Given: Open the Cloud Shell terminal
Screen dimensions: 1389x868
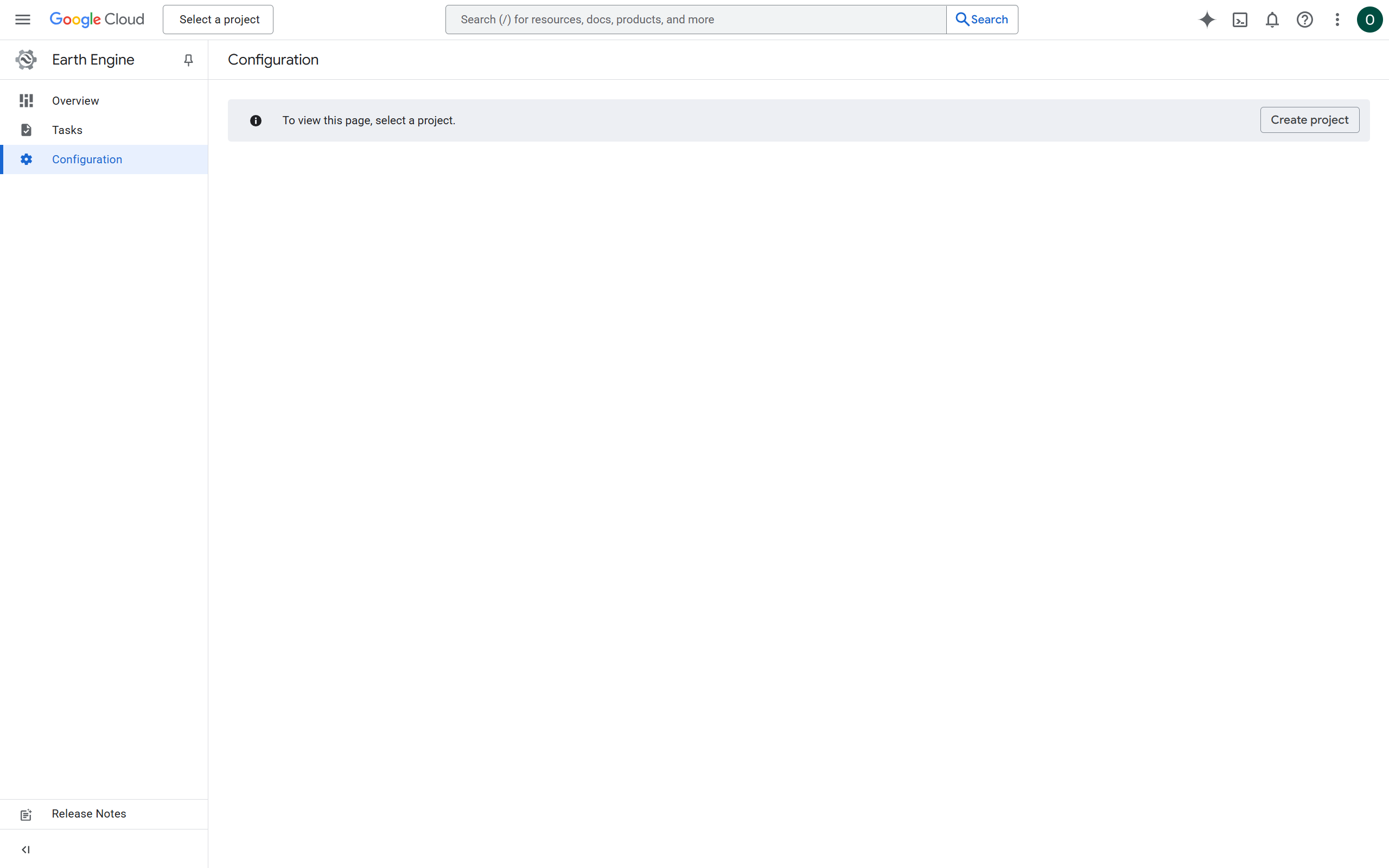Looking at the screenshot, I should tap(1240, 20).
